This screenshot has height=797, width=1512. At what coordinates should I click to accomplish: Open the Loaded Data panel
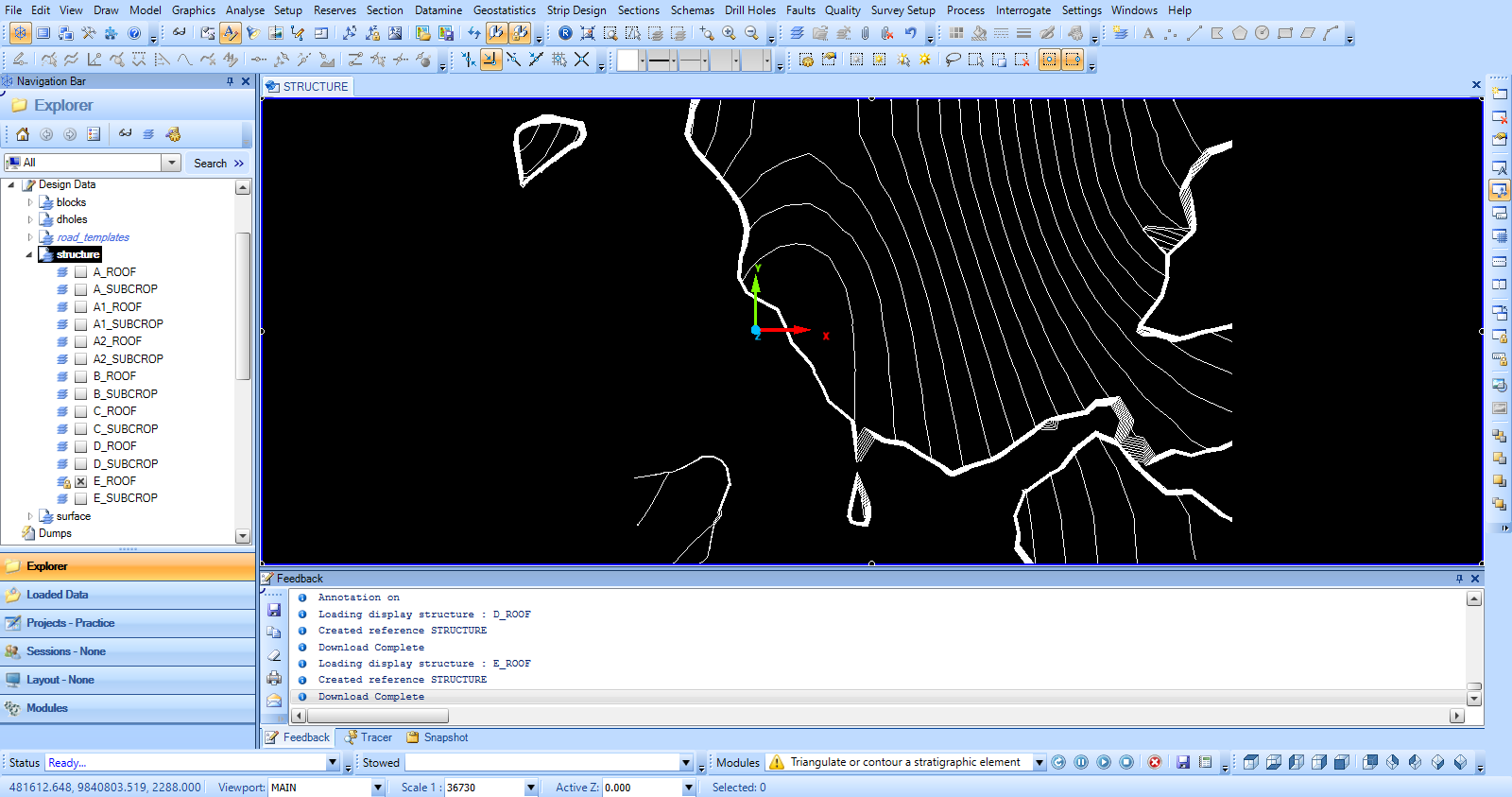pos(57,595)
